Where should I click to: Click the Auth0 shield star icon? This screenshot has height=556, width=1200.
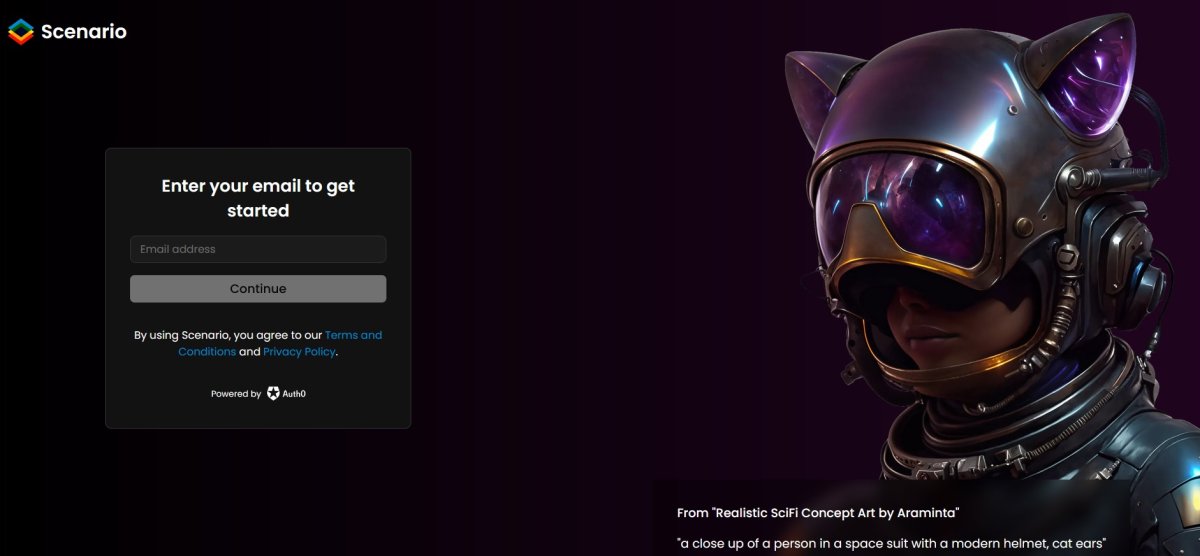pyautogui.click(x=273, y=394)
